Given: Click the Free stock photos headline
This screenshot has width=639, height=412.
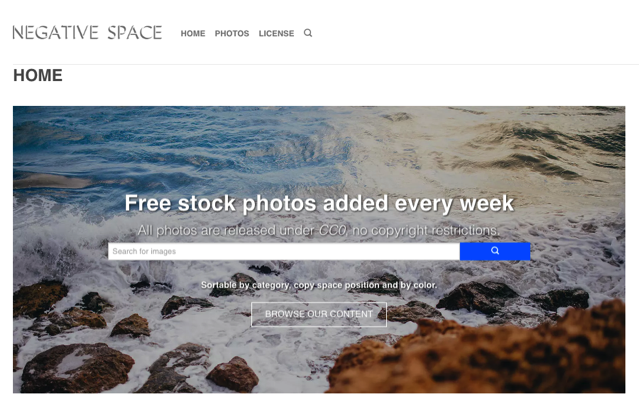Looking at the screenshot, I should [319, 203].
